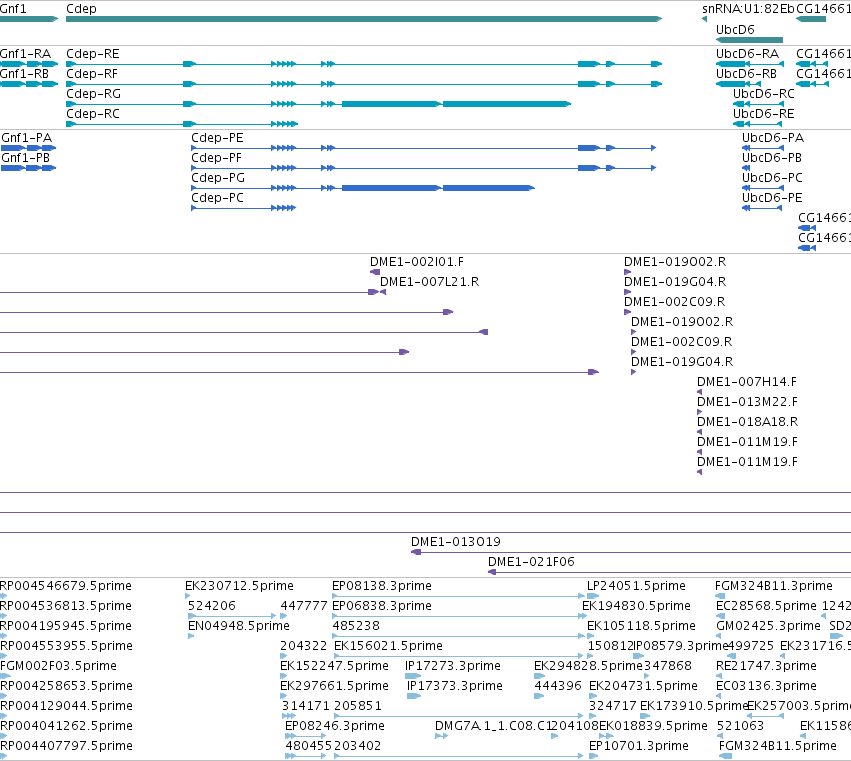Open the DME1-013O19 clone label
The height and width of the screenshot is (761, 851).
456,542
